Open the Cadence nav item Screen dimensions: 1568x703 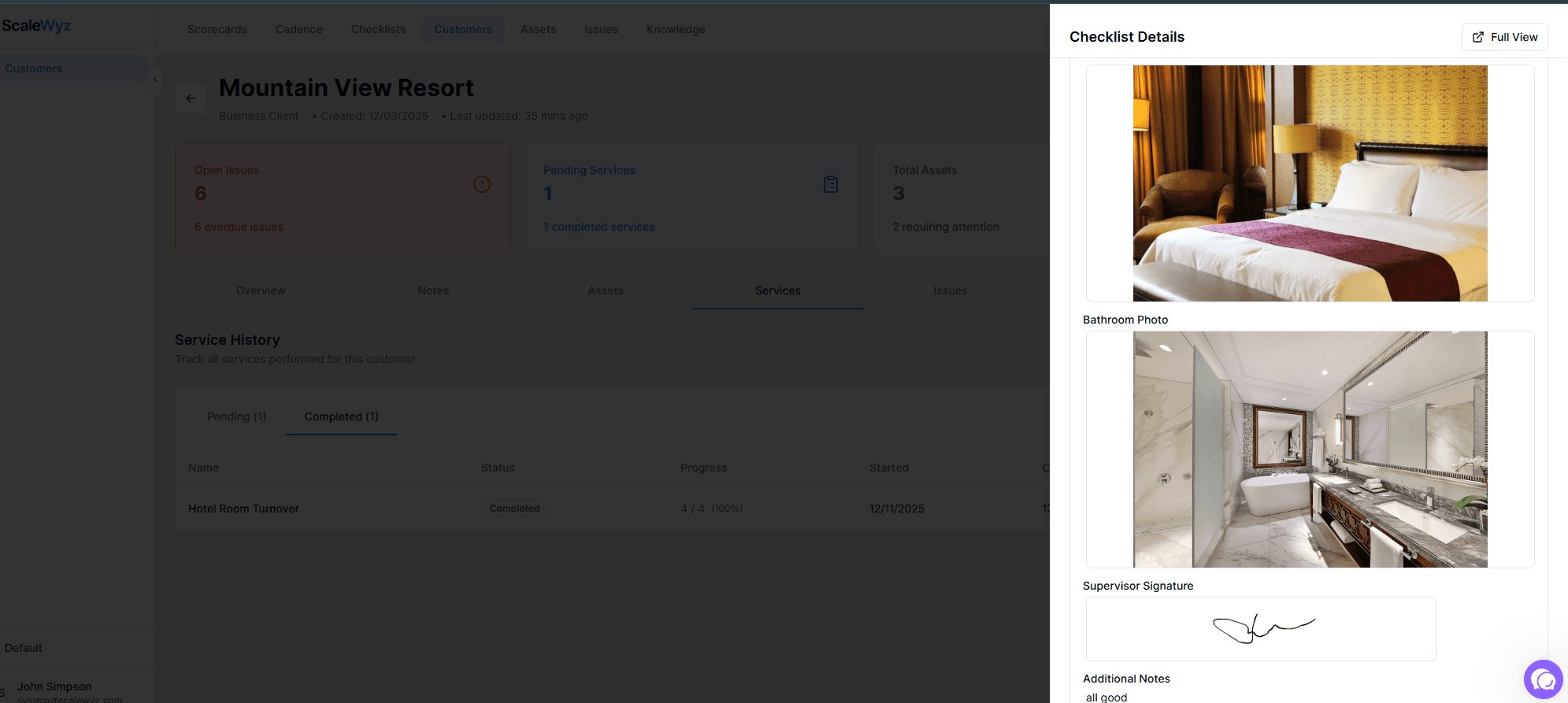(x=299, y=29)
